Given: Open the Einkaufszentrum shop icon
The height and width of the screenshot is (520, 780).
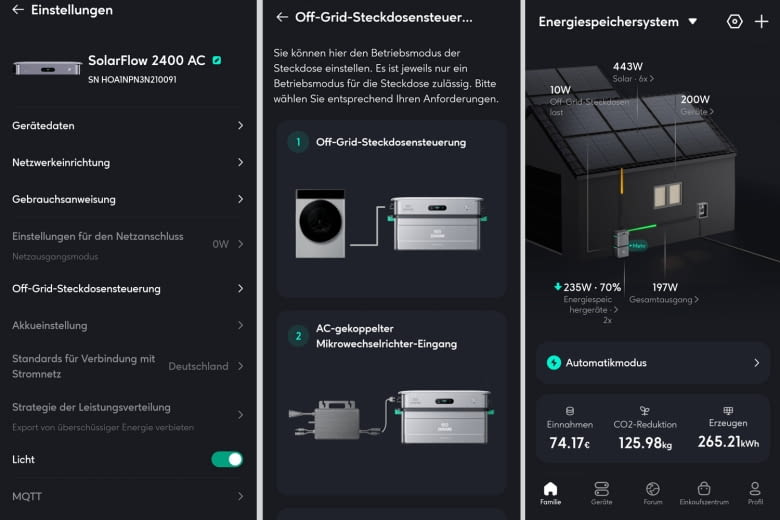Looking at the screenshot, I should click(704, 493).
